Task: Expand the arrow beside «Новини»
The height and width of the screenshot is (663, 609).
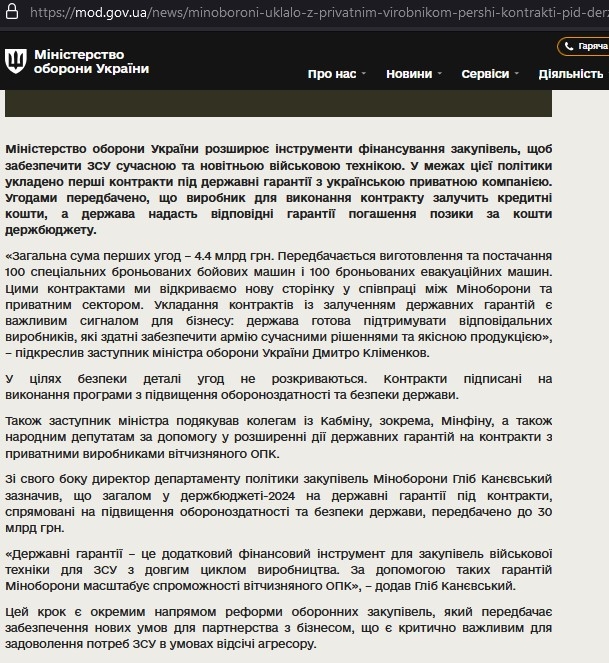Action: coord(439,75)
